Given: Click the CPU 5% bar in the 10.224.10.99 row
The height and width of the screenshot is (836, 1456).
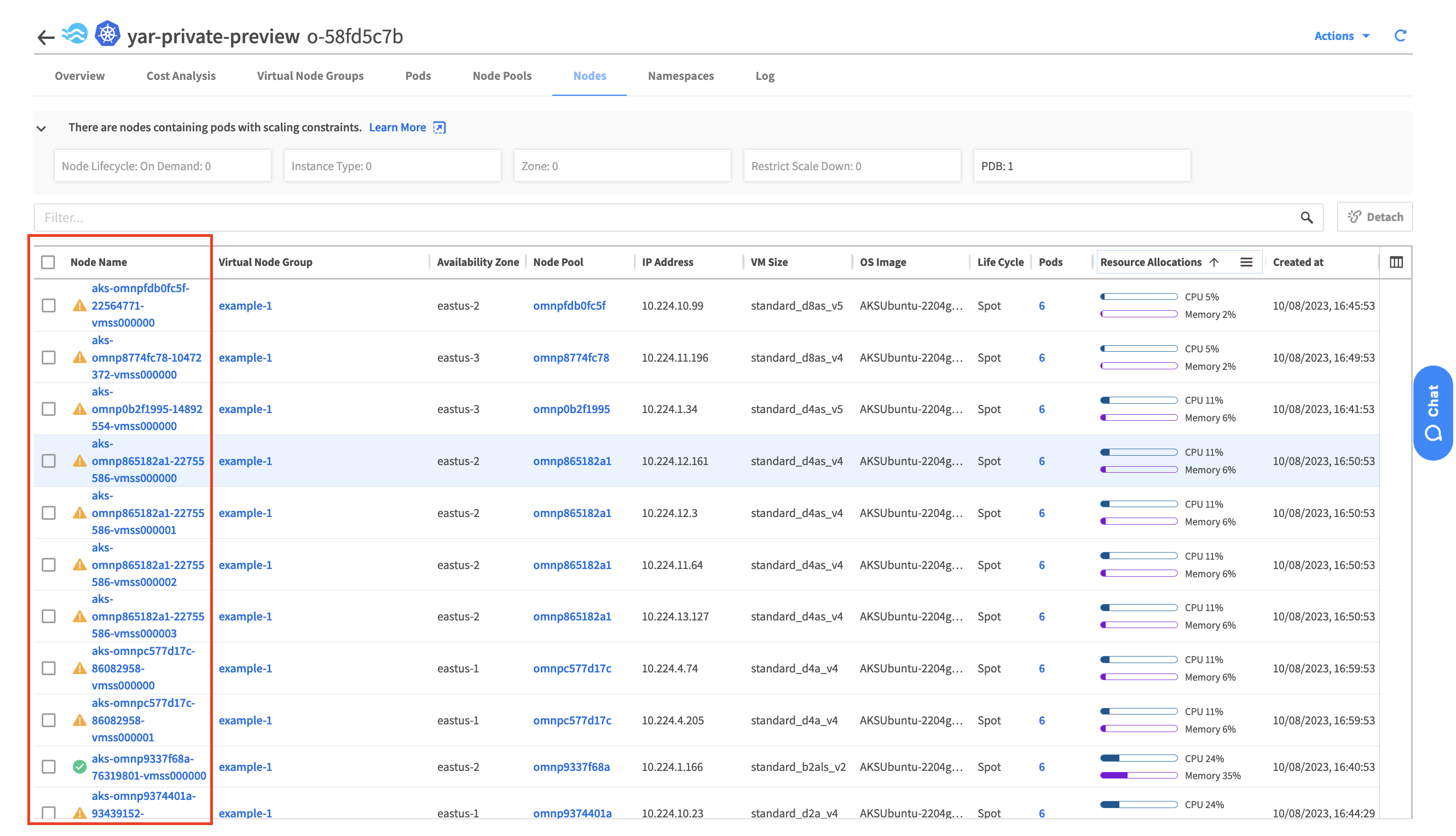Looking at the screenshot, I should tap(1139, 297).
